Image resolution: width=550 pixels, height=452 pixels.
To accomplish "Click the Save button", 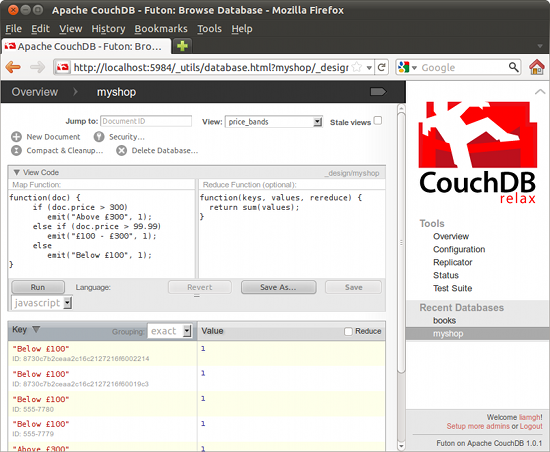I will coord(353,287).
